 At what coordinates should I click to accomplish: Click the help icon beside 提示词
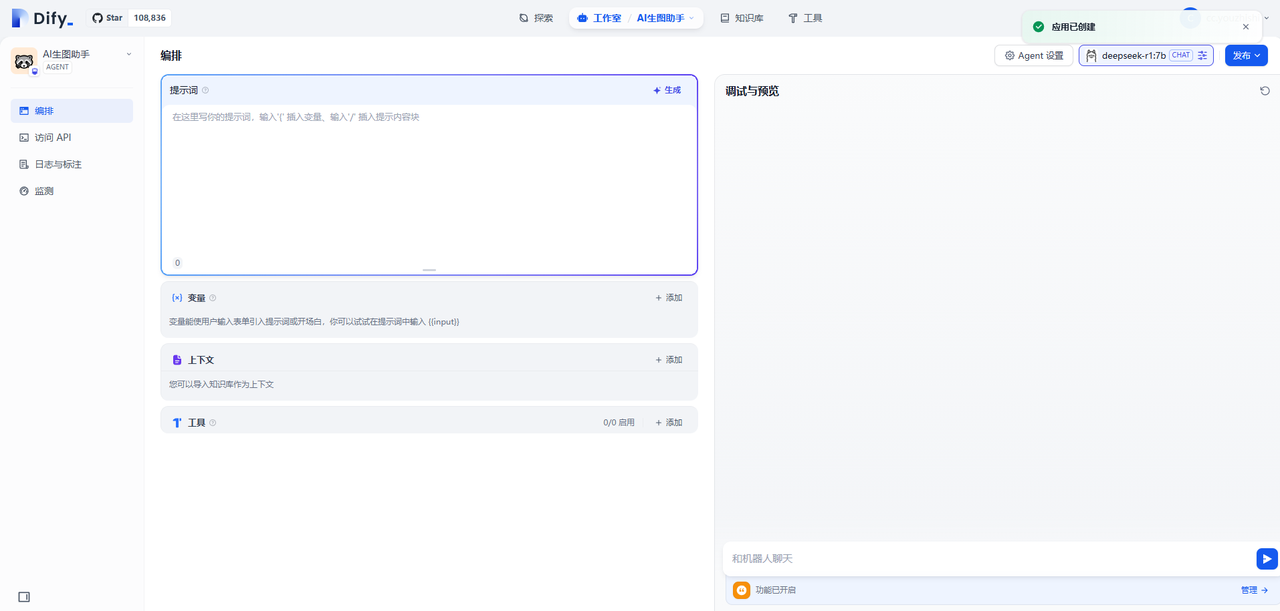pyautogui.click(x=206, y=91)
